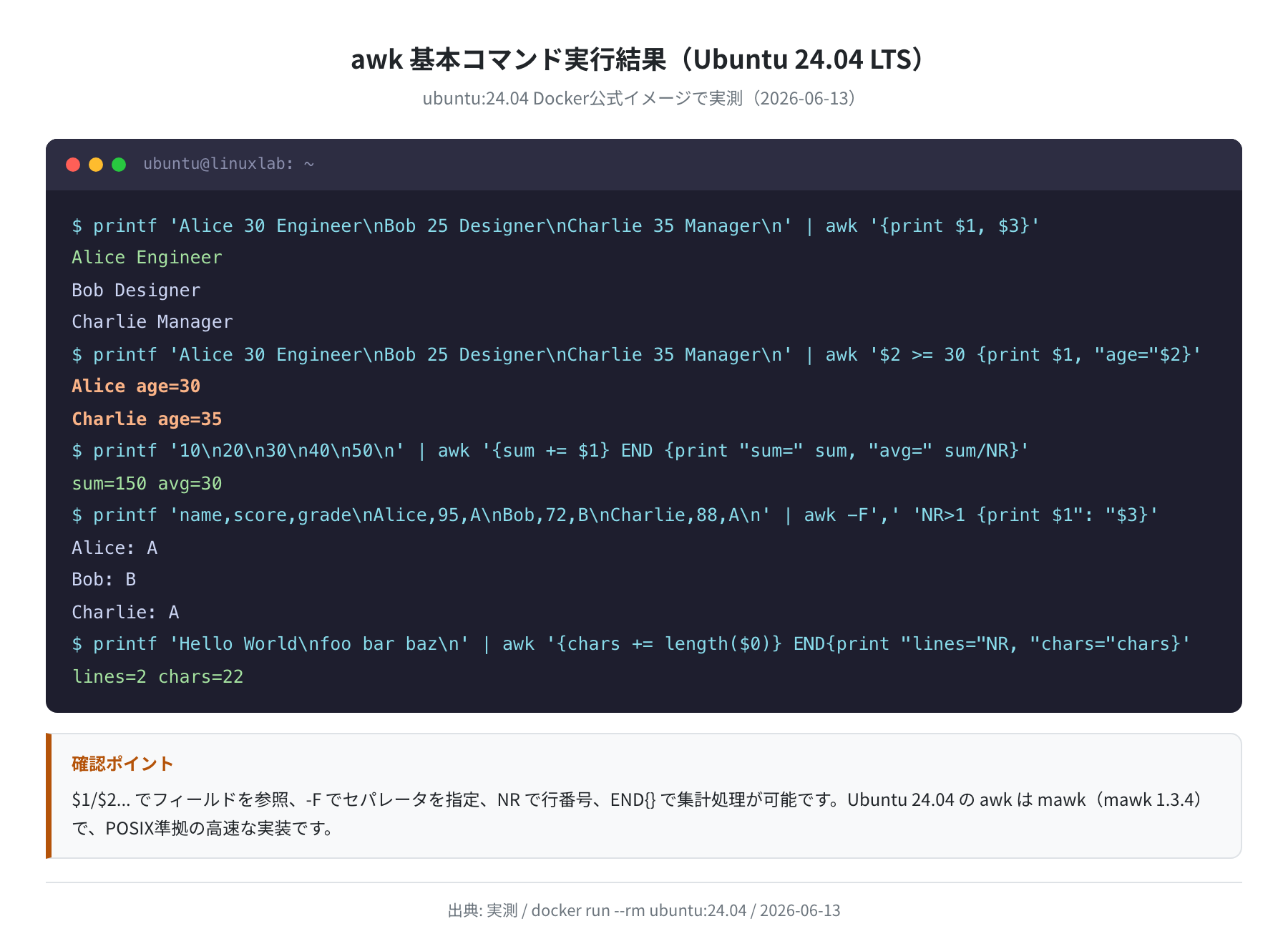The width and height of the screenshot is (1288, 949).
Task: Click the green maximize dot in terminal header
Action: coord(119,165)
